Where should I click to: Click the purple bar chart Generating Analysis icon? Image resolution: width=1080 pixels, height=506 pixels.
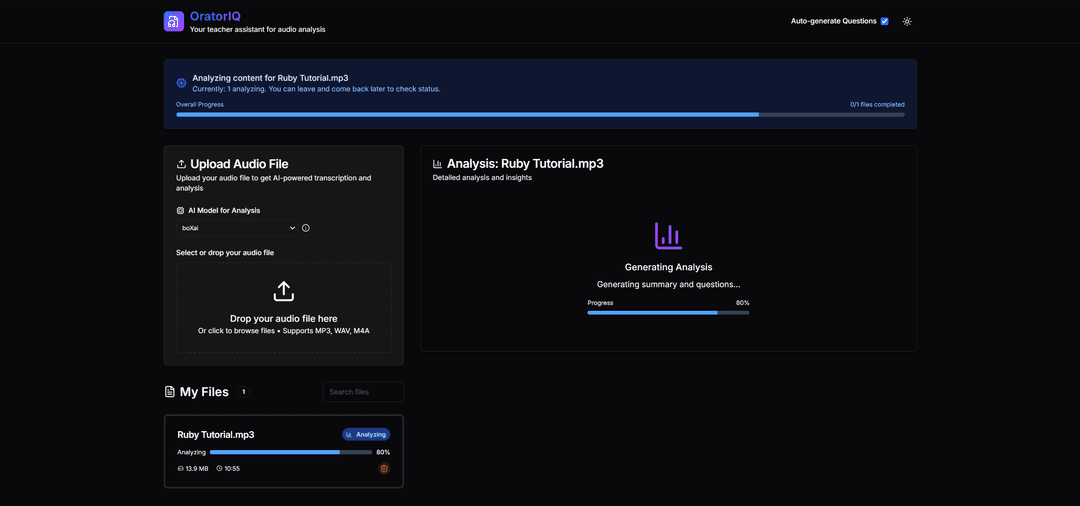click(668, 236)
